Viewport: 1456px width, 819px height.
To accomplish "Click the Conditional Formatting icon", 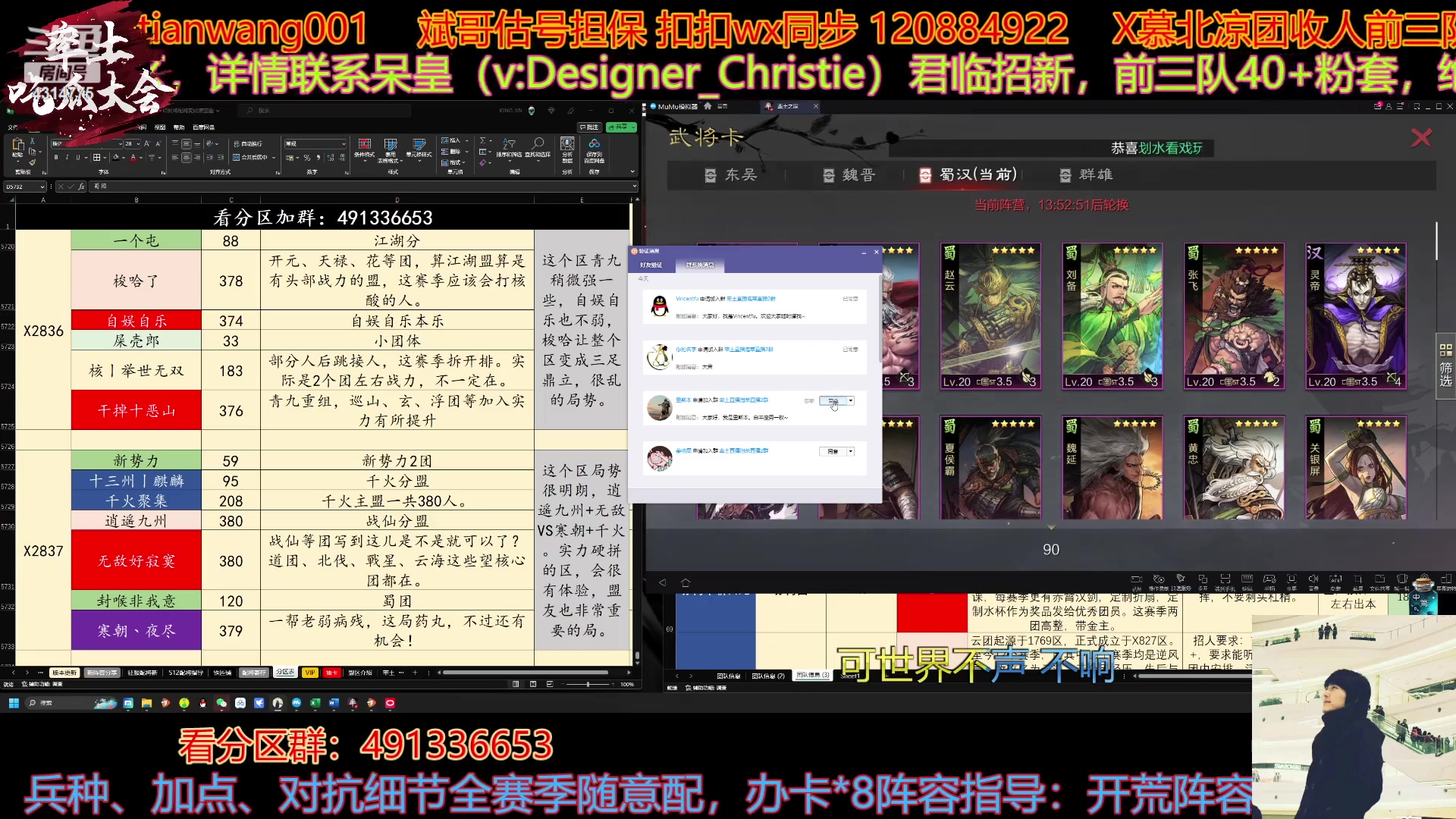I will 365,149.
